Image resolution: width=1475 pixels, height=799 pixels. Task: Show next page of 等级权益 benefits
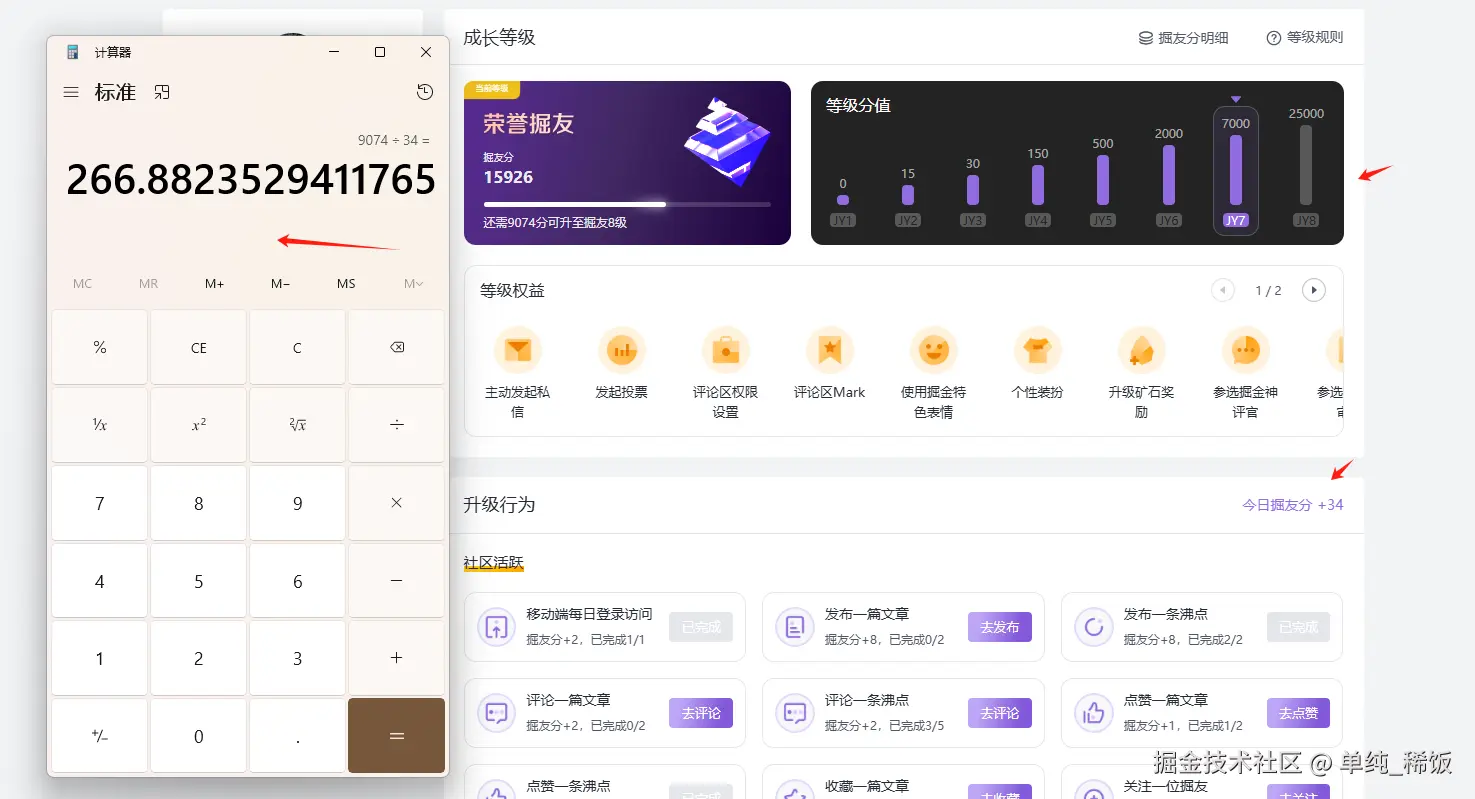coord(1313,289)
